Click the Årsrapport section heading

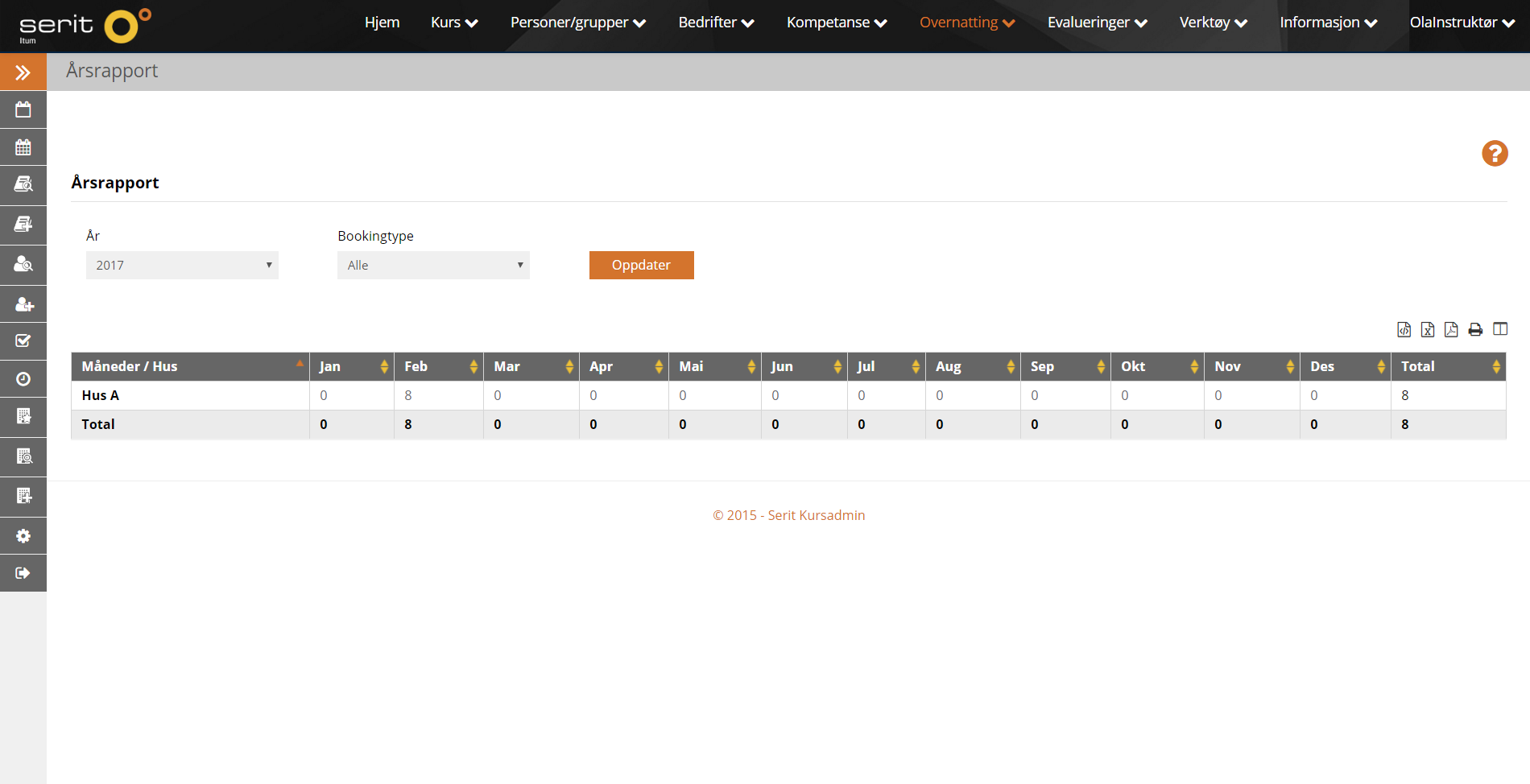[115, 183]
